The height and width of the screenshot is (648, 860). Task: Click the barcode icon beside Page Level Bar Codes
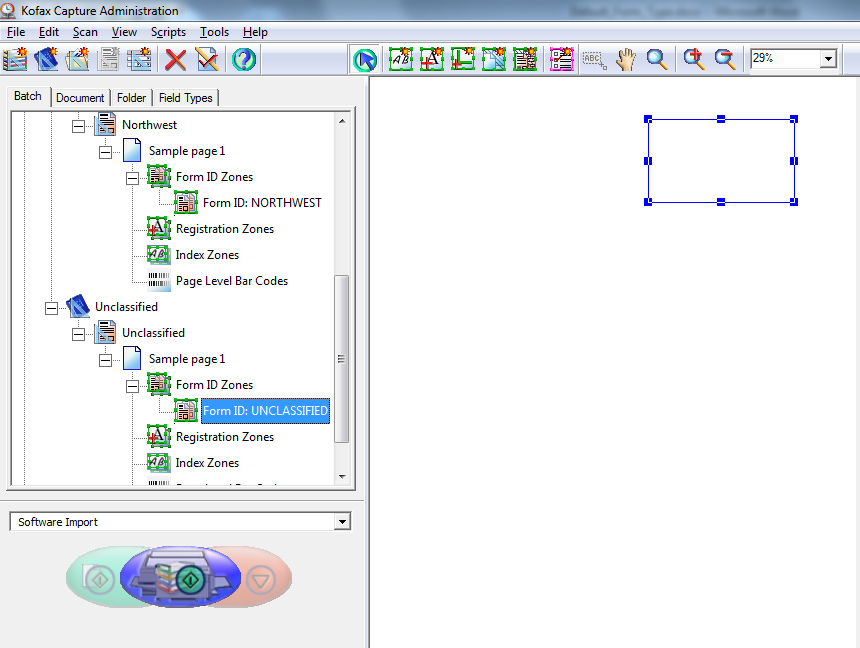point(159,280)
